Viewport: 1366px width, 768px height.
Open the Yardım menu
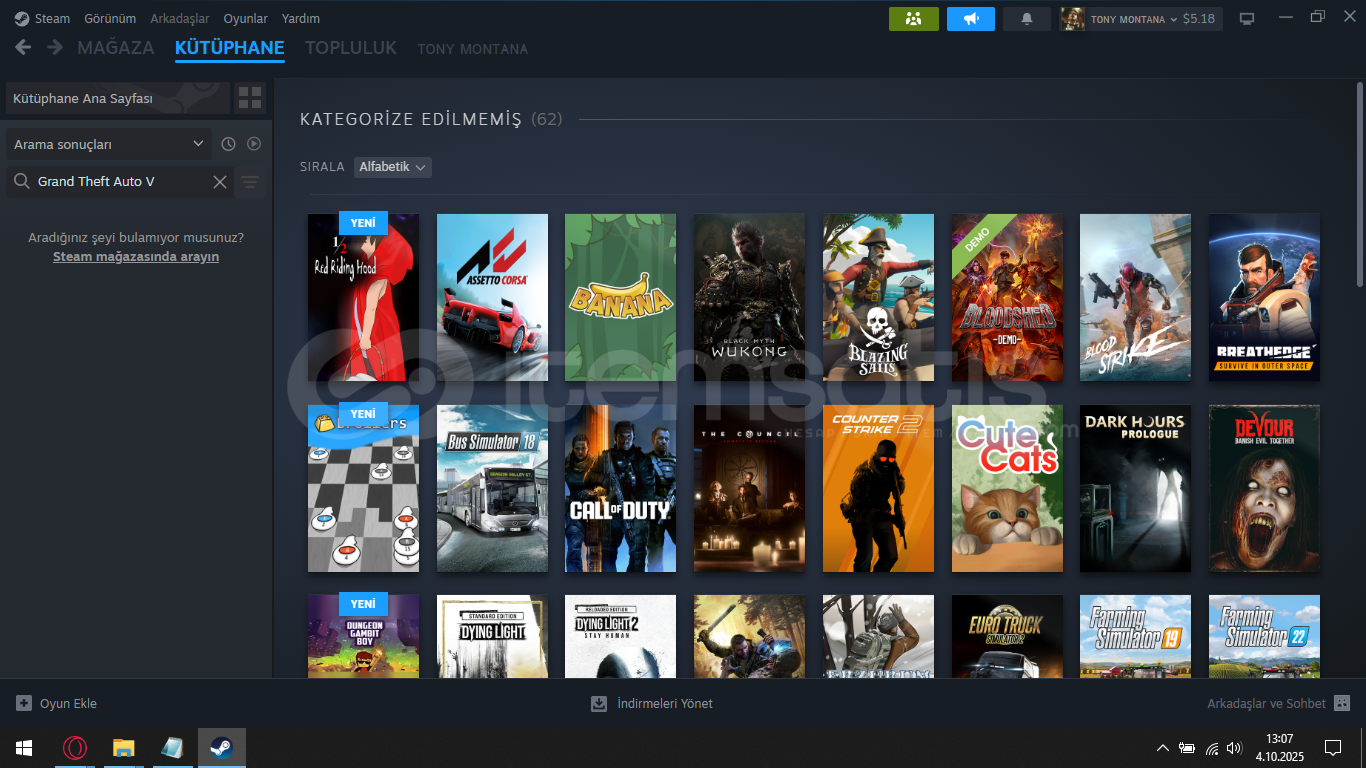pyautogui.click(x=301, y=19)
